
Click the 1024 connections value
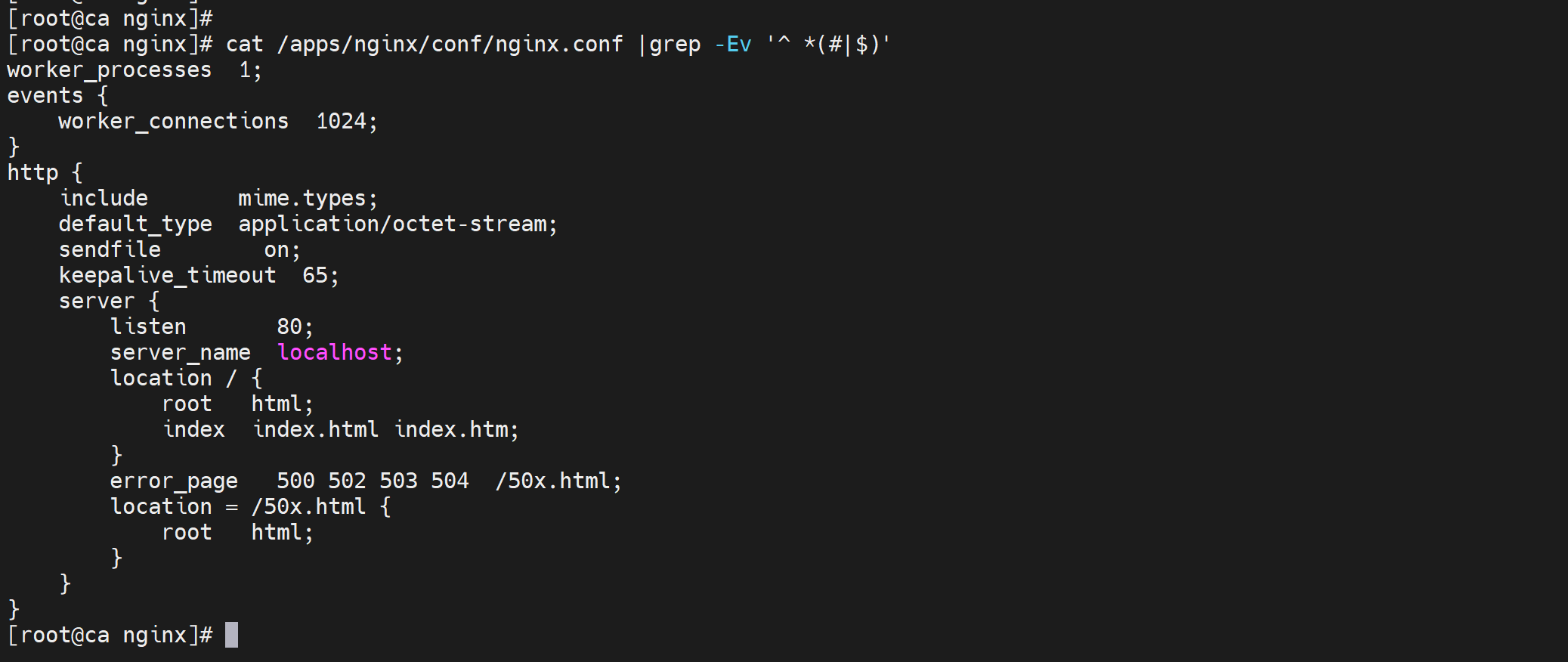(341, 122)
